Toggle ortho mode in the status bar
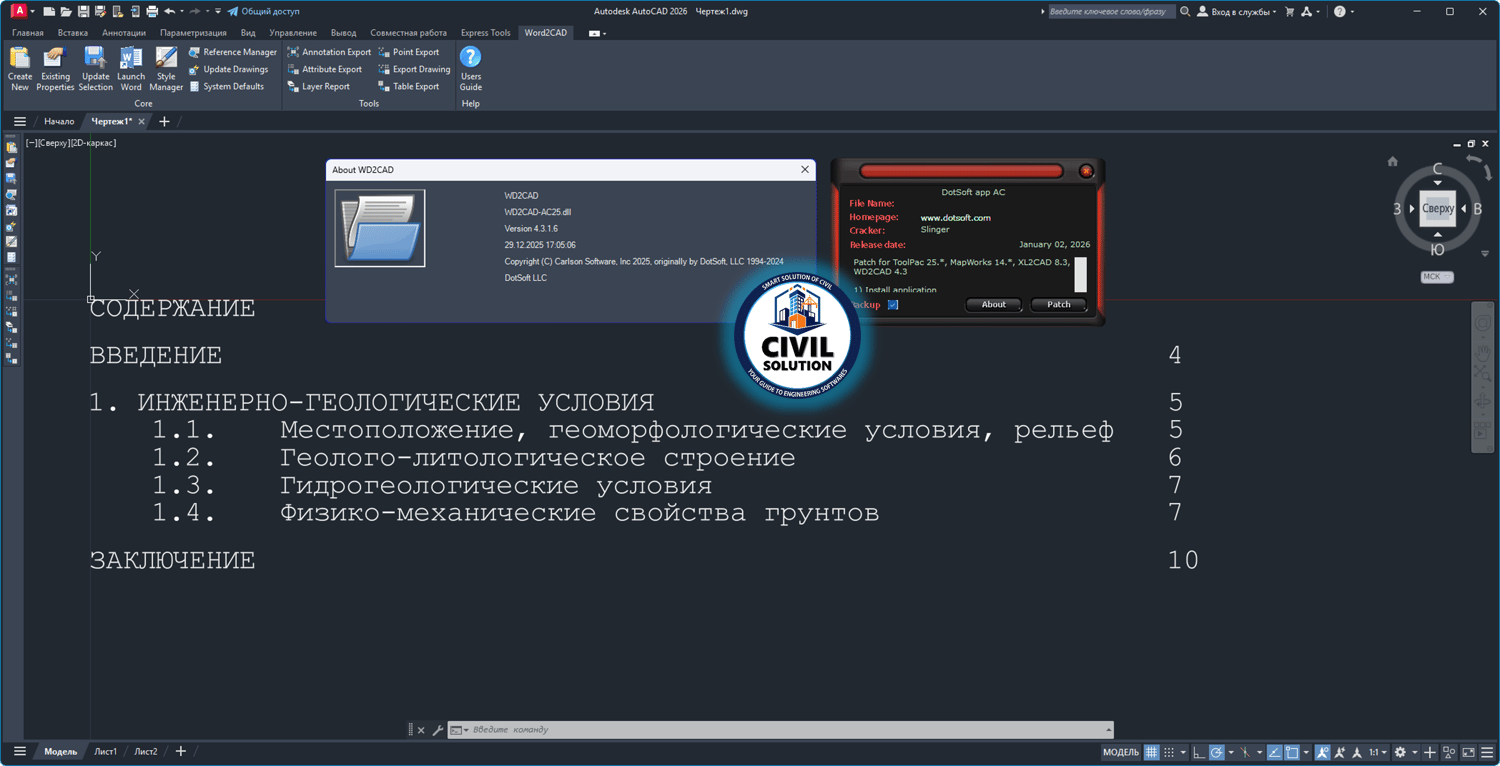This screenshot has width=1500, height=766. (1199, 752)
